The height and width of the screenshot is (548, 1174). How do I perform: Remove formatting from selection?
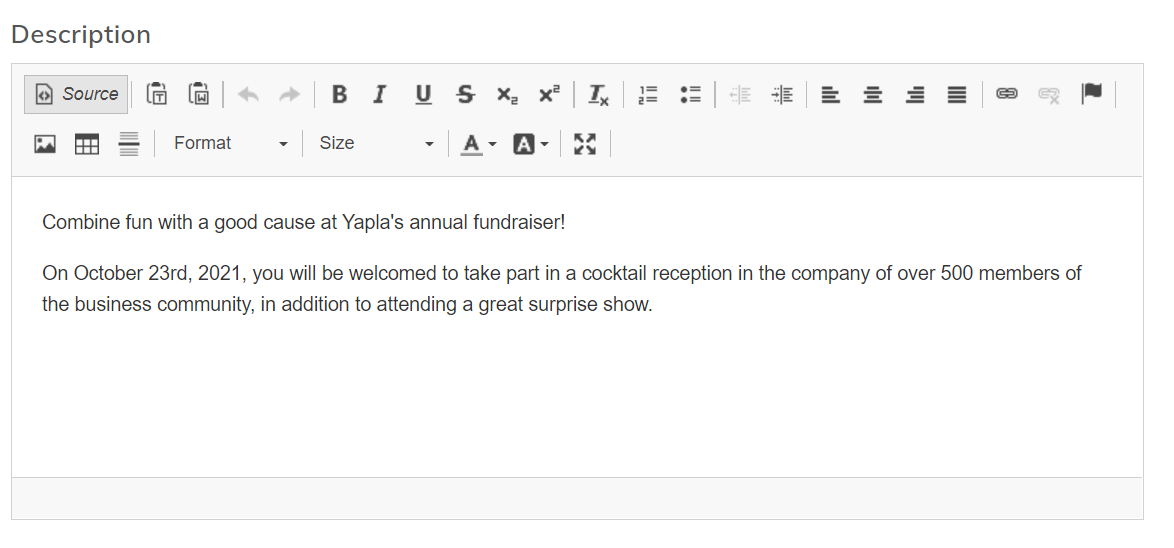point(598,94)
